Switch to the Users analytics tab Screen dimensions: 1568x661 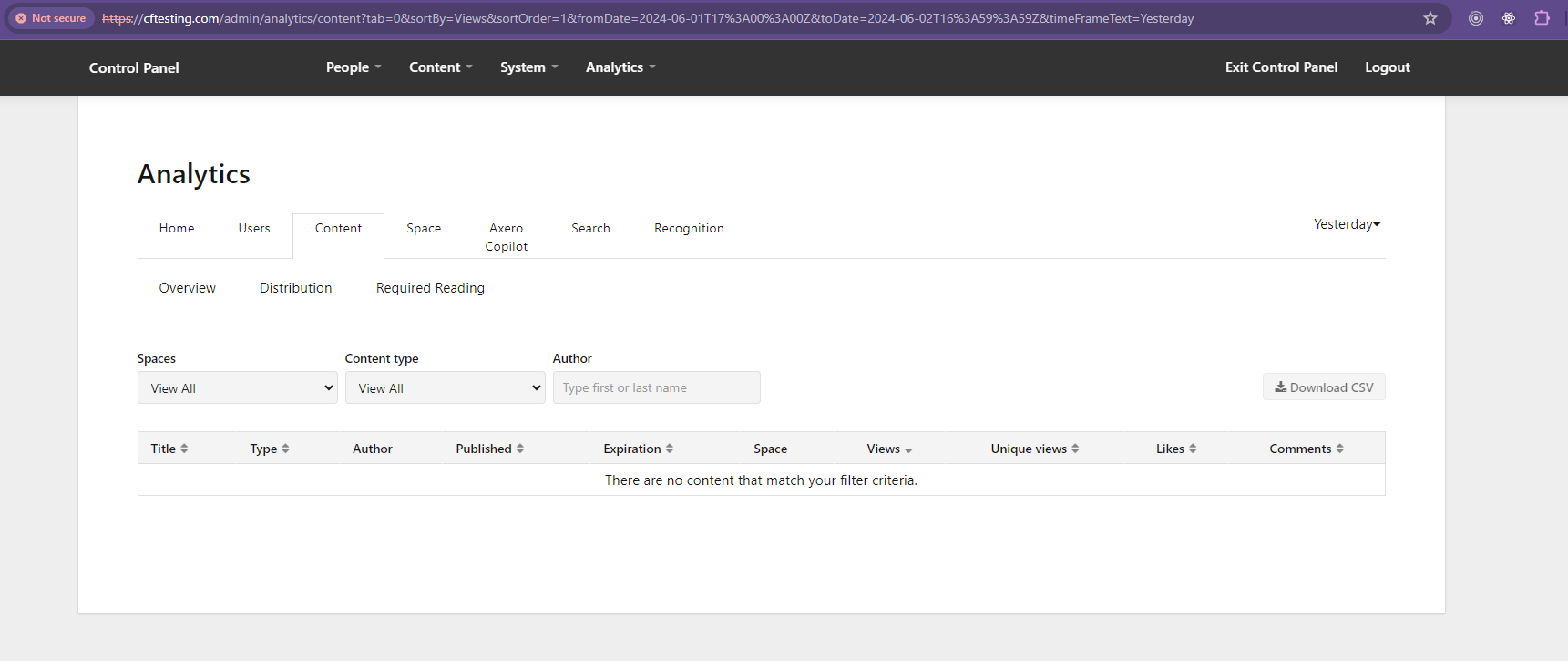point(254,228)
